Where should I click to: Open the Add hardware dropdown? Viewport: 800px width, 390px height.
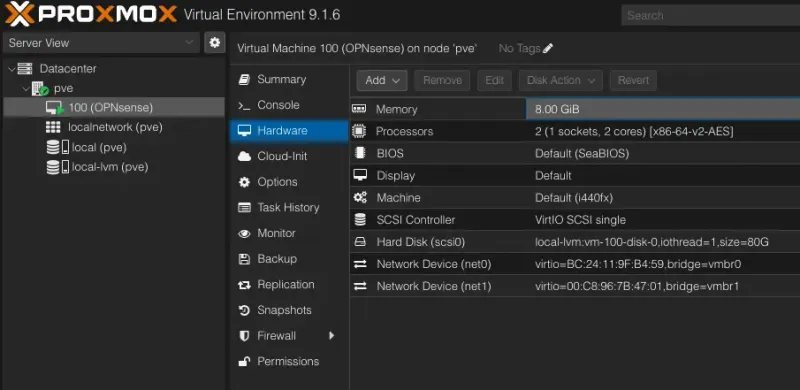point(382,80)
